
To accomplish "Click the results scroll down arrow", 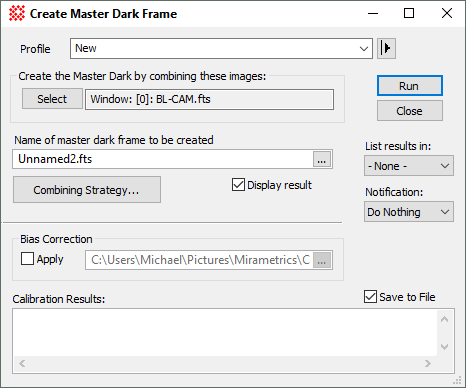I will coord(444,347).
